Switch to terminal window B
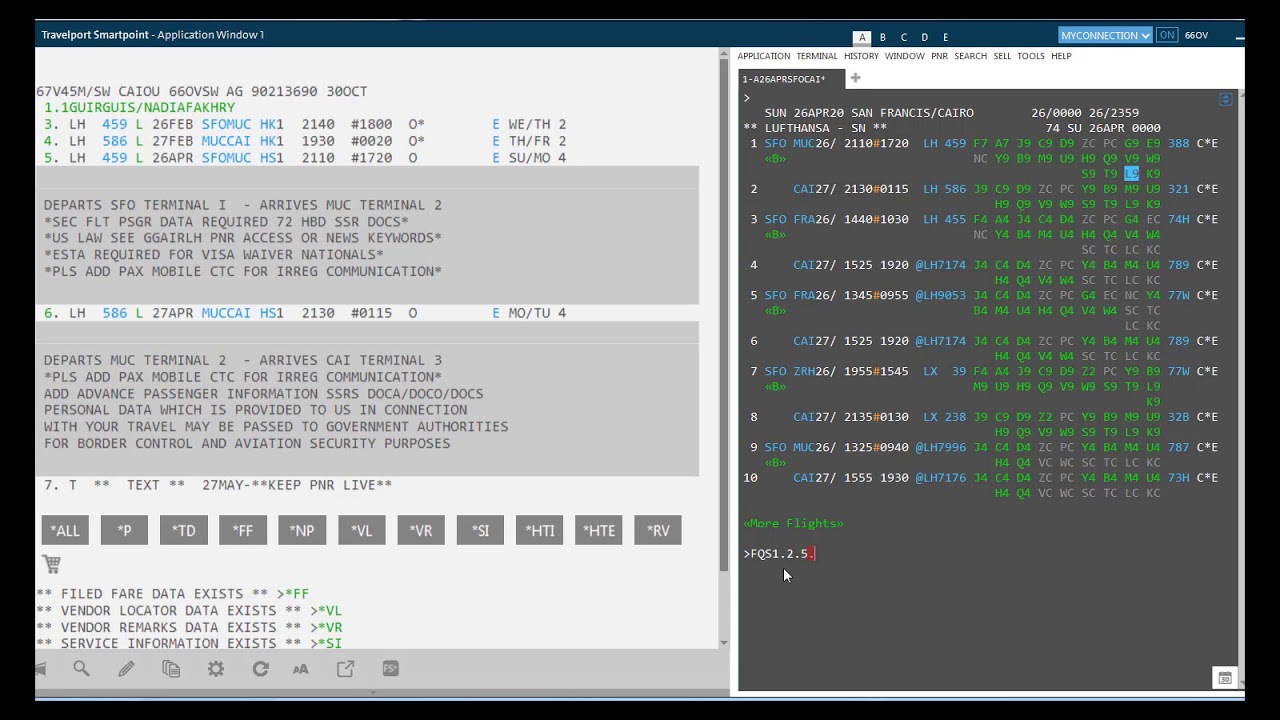 [x=882, y=37]
